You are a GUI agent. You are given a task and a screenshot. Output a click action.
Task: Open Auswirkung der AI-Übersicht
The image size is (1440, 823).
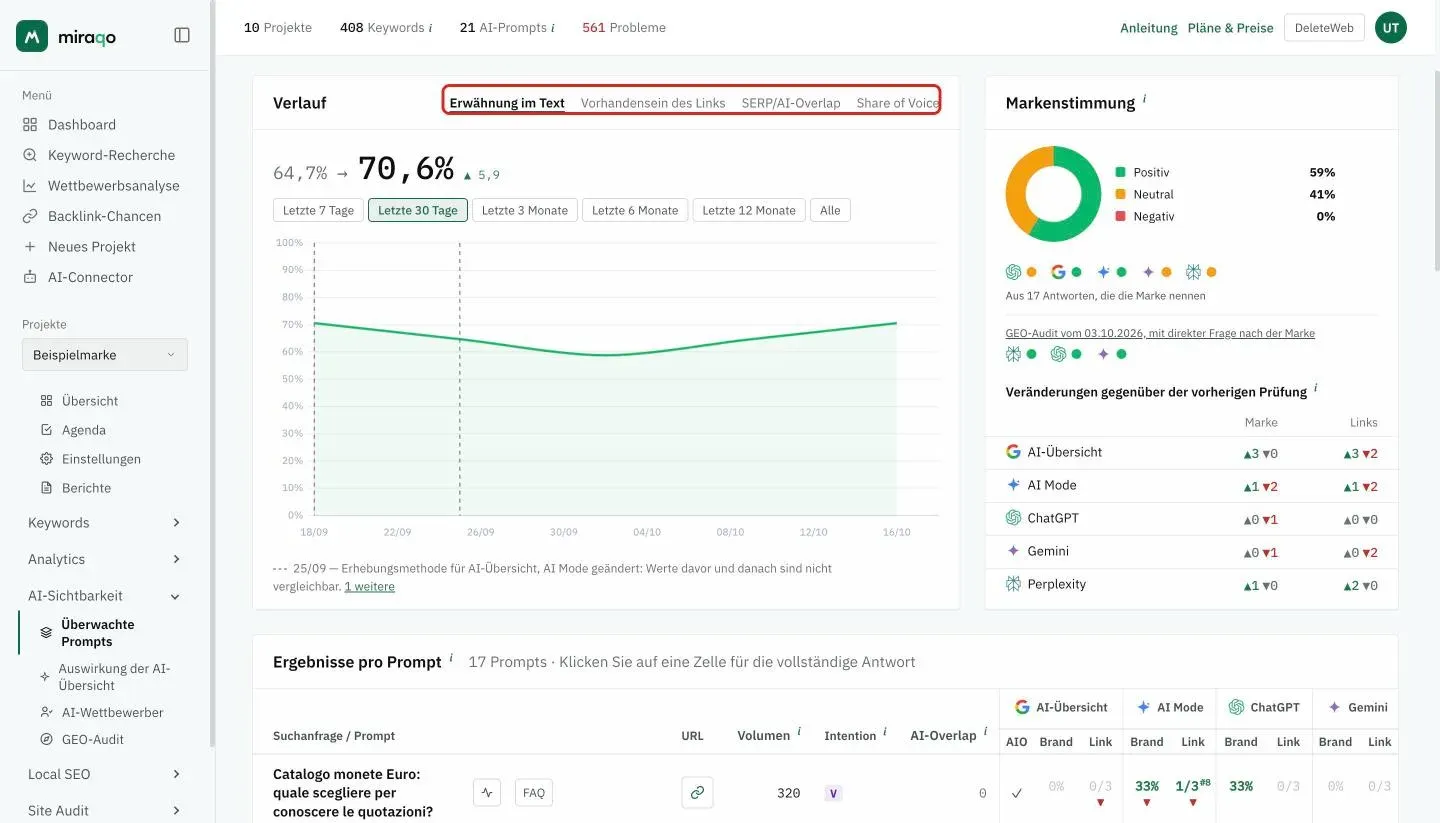[x=114, y=677]
